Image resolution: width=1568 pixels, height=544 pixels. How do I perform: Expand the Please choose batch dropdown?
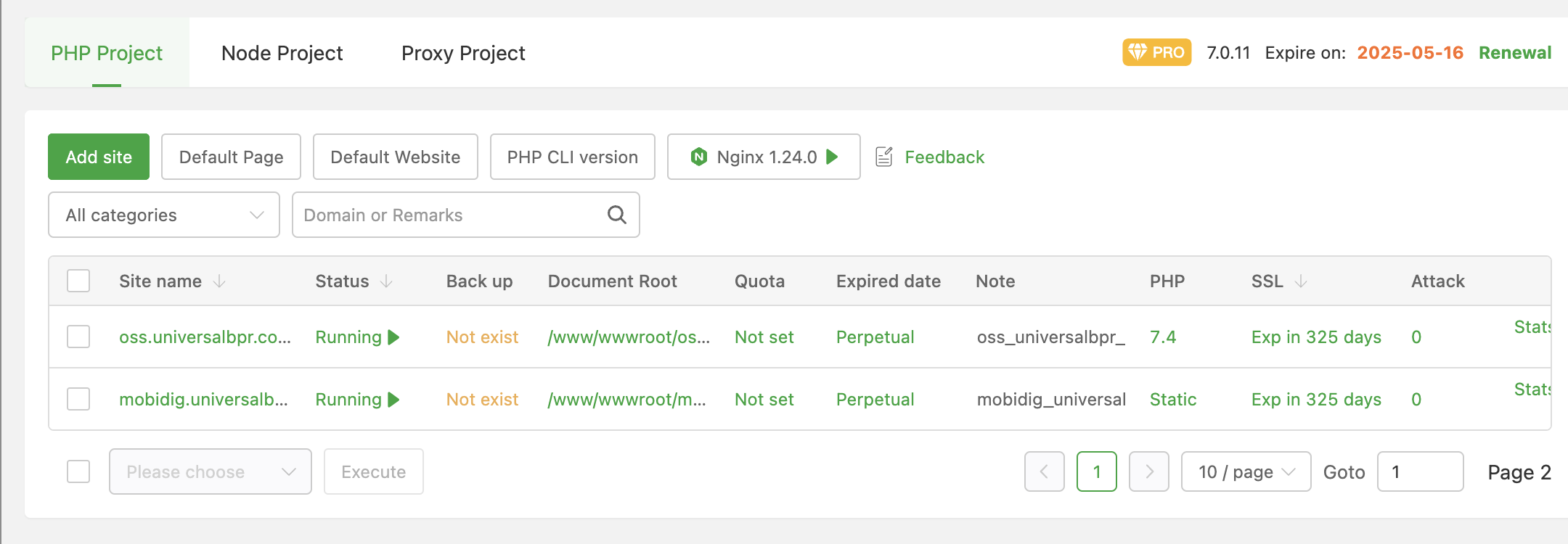210,471
